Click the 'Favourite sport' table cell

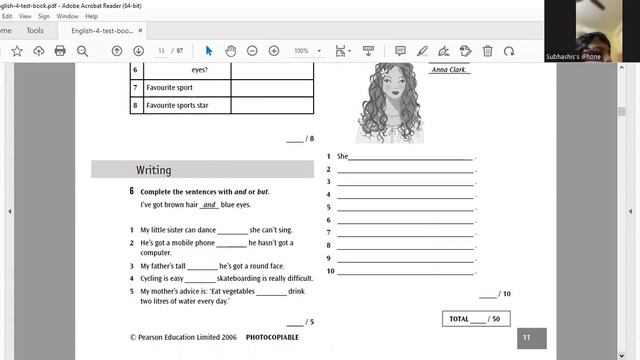(x=187, y=88)
